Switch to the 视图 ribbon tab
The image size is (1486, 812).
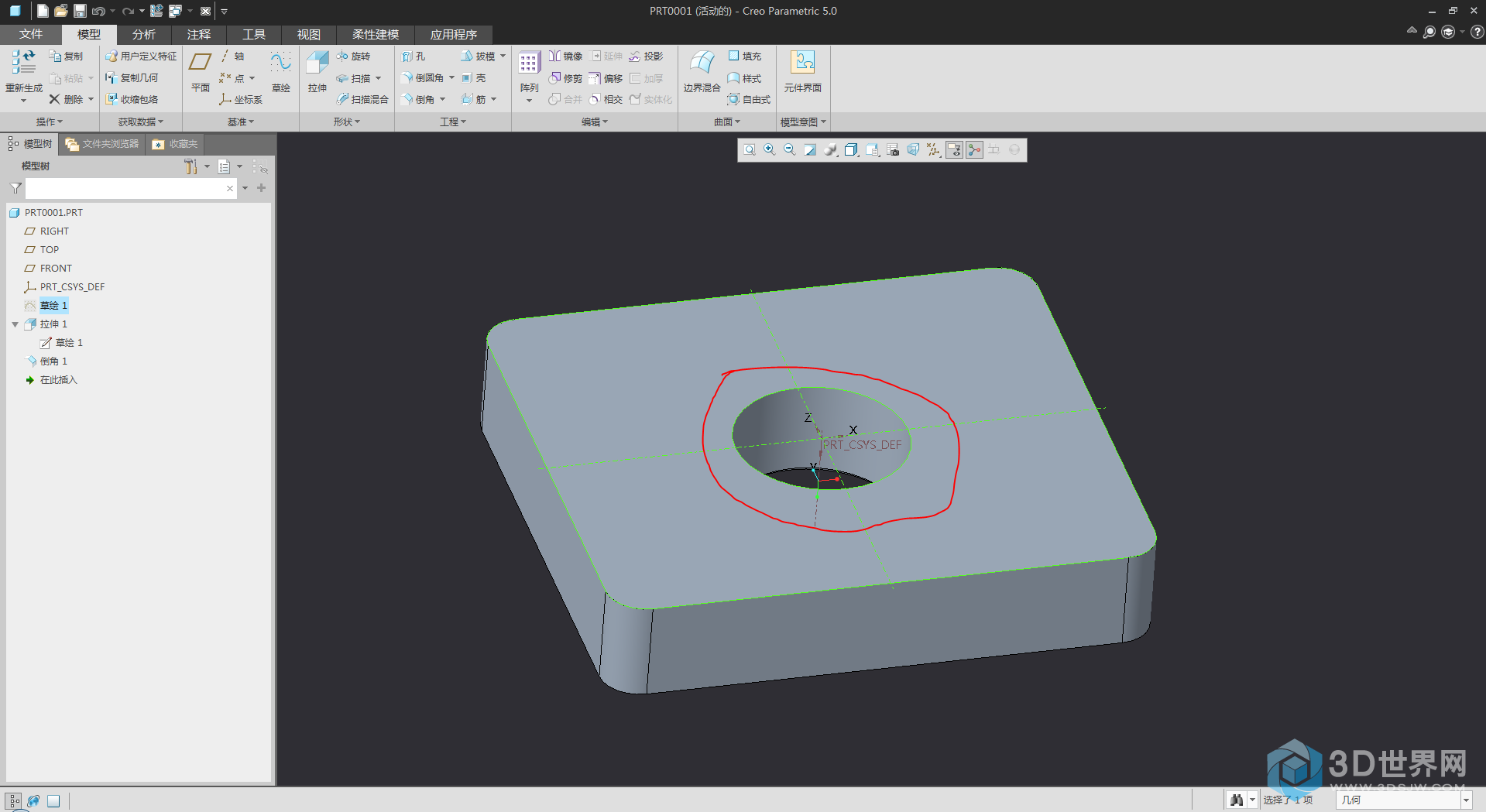[309, 34]
